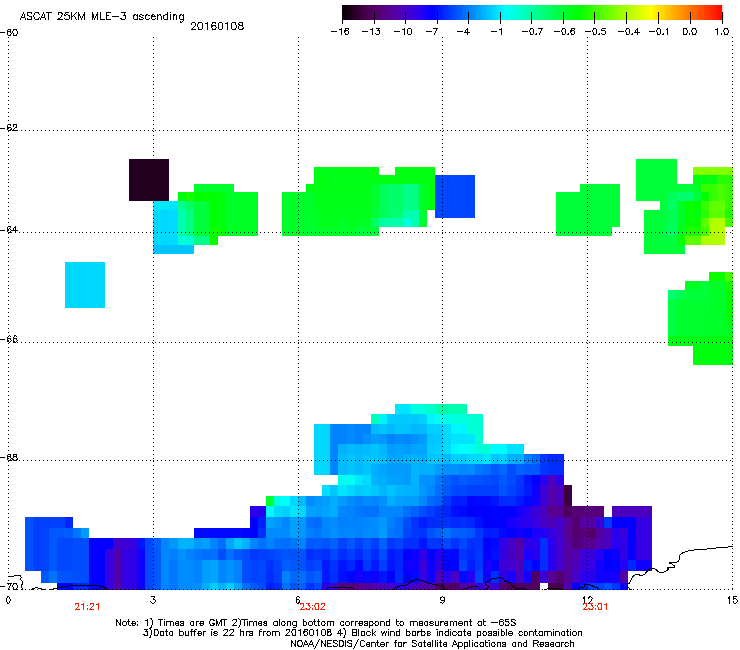The height and width of the screenshot is (650, 740).
Task: Click the color bar label '1.0'
Action: 722,32
